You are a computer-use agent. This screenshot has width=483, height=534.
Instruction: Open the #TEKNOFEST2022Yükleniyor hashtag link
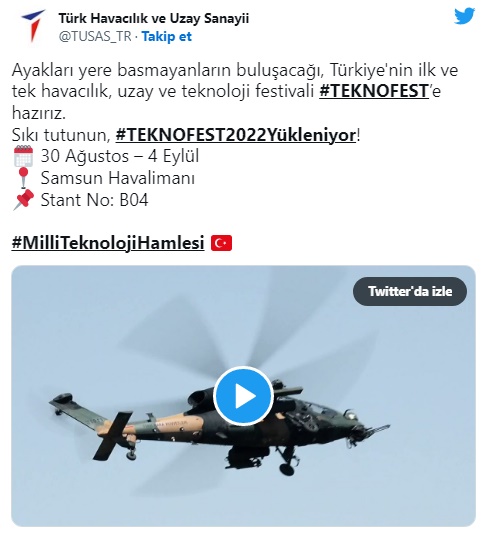[236, 135]
